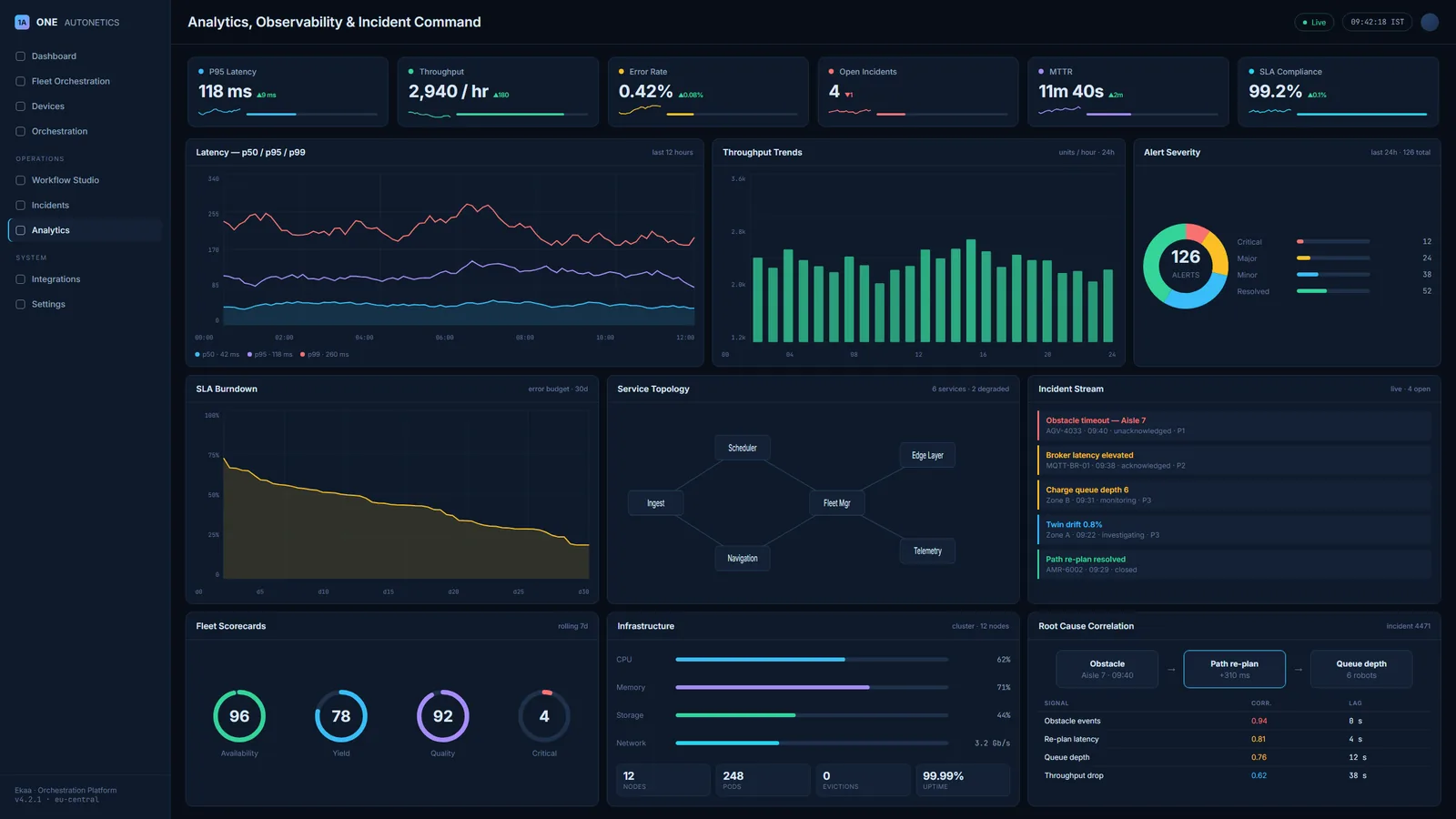Open the Edge Layer topology node
The width and height of the screenshot is (1456, 819).
point(927,455)
